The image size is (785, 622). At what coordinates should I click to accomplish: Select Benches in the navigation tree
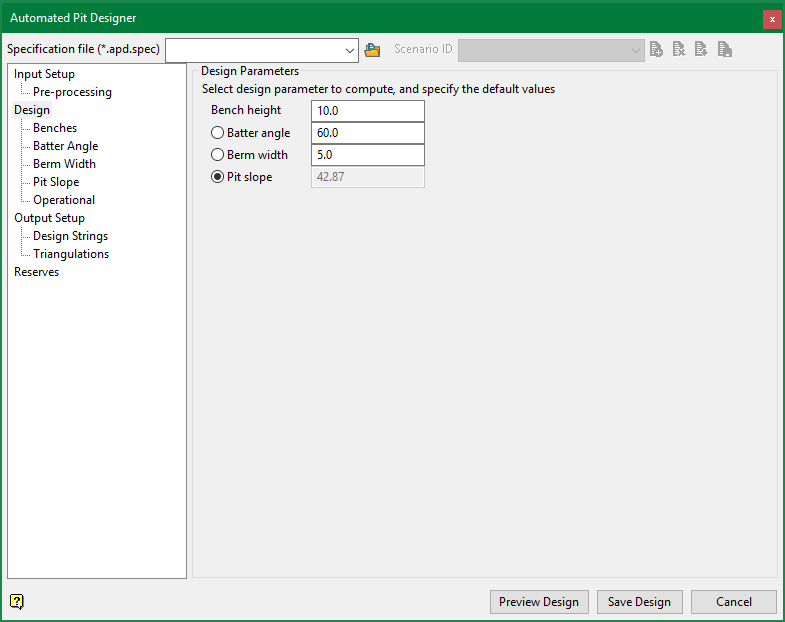click(x=55, y=128)
